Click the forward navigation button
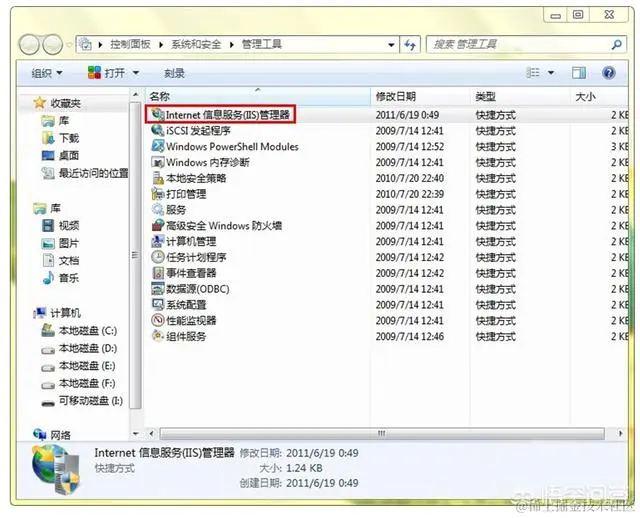640x518 pixels. (53, 44)
